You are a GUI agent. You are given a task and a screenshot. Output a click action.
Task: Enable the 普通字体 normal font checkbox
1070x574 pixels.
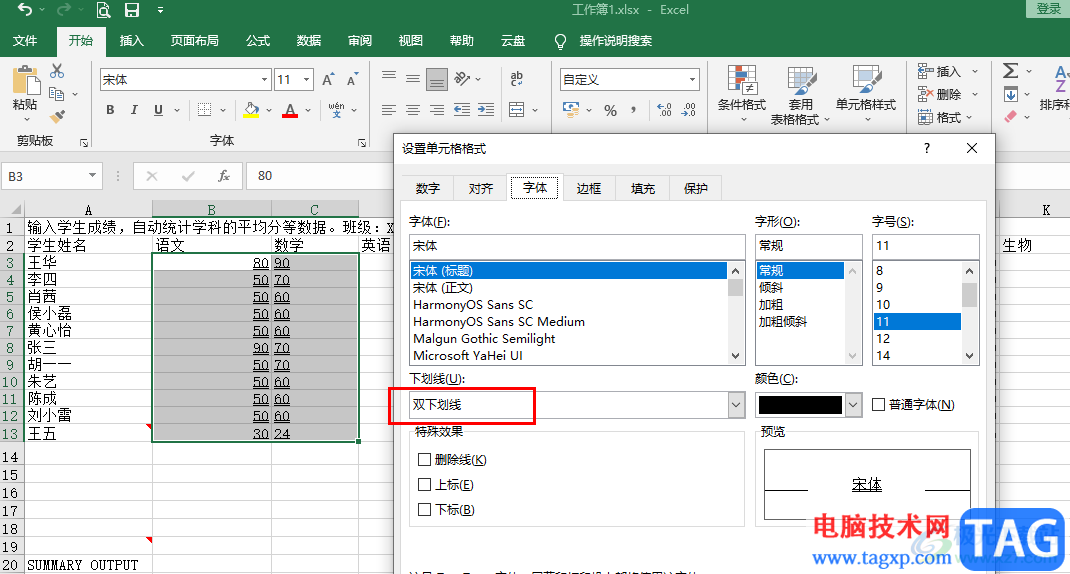click(878, 405)
